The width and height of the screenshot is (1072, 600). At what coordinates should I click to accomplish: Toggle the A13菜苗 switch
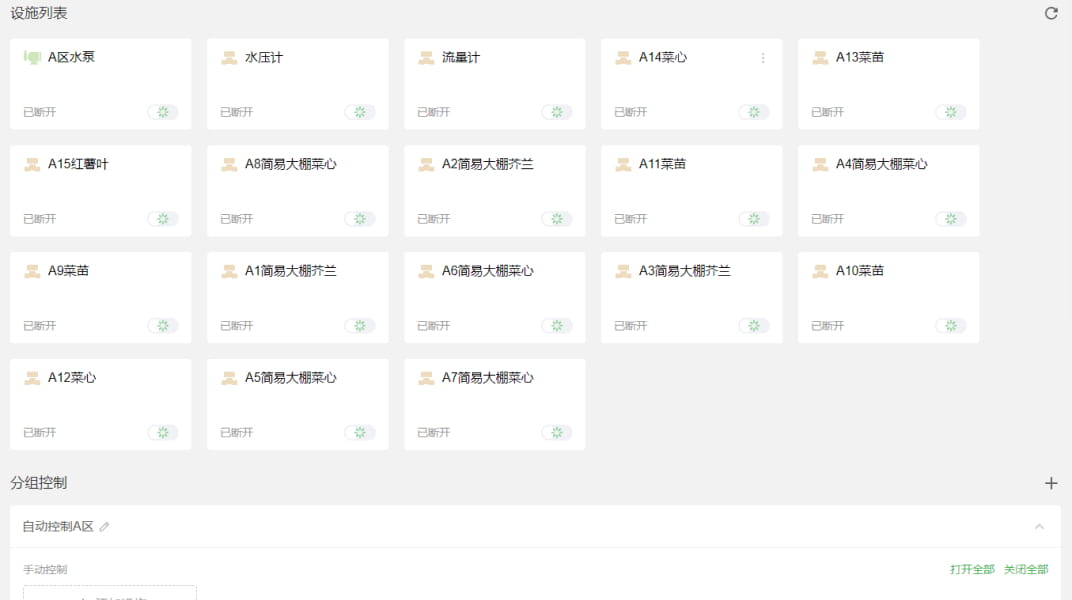951,112
